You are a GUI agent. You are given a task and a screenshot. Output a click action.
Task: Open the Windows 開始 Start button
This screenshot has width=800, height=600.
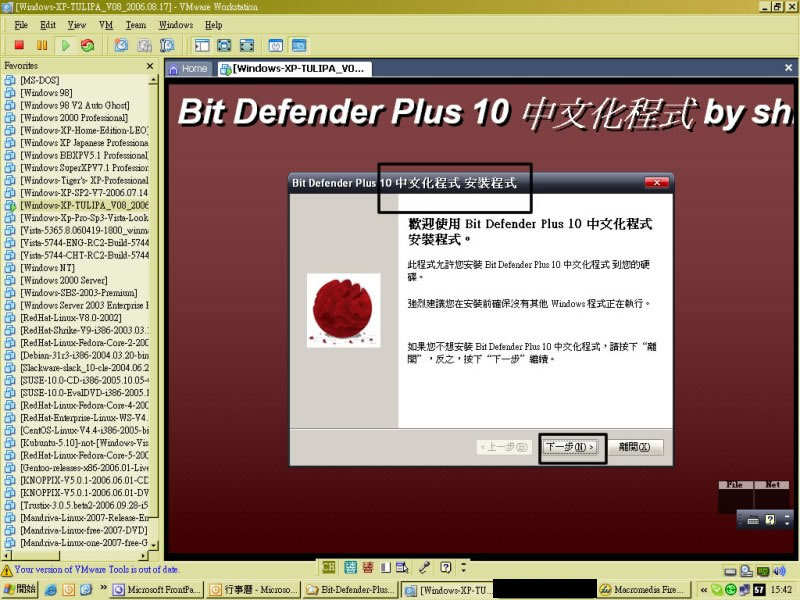(19, 589)
